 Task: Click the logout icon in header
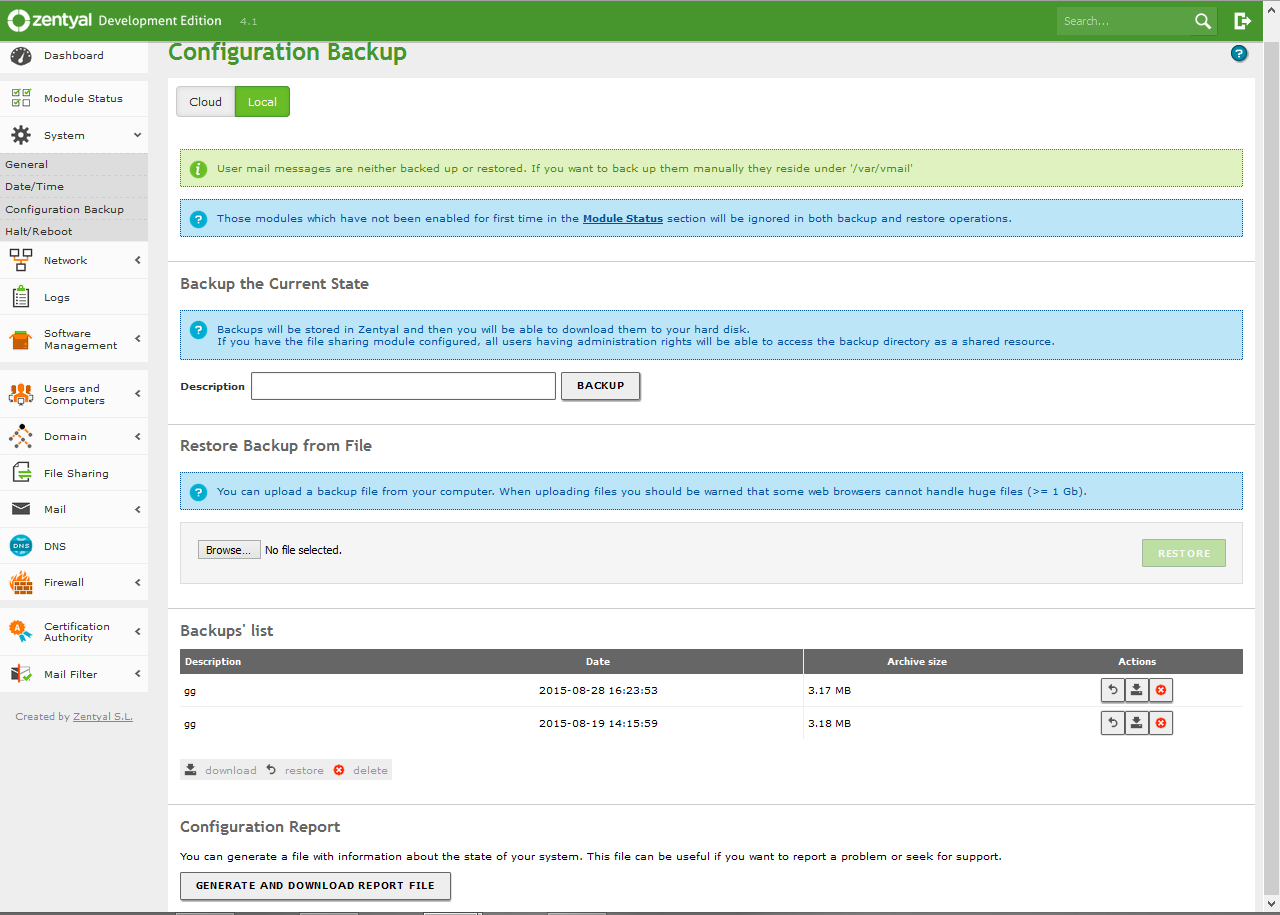point(1243,21)
